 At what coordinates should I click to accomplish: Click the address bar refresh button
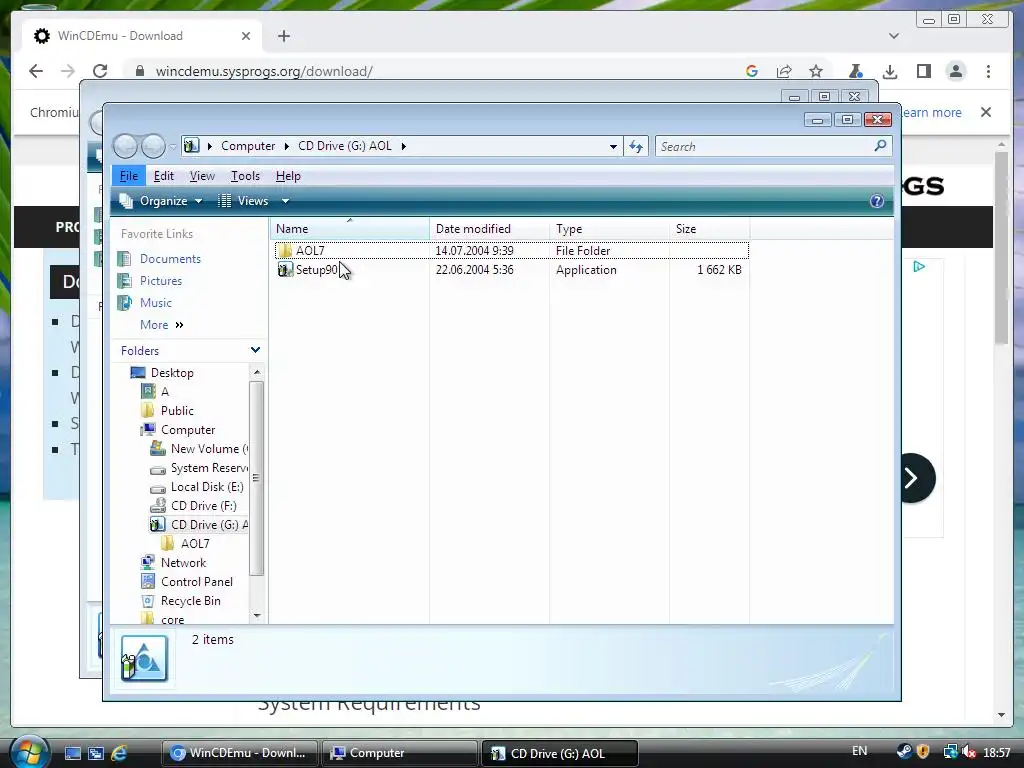pyautogui.click(x=636, y=146)
